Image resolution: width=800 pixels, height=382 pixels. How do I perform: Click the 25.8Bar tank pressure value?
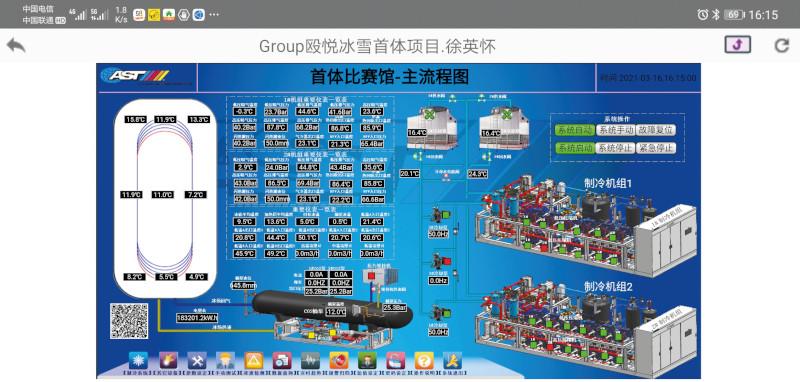(x=394, y=308)
